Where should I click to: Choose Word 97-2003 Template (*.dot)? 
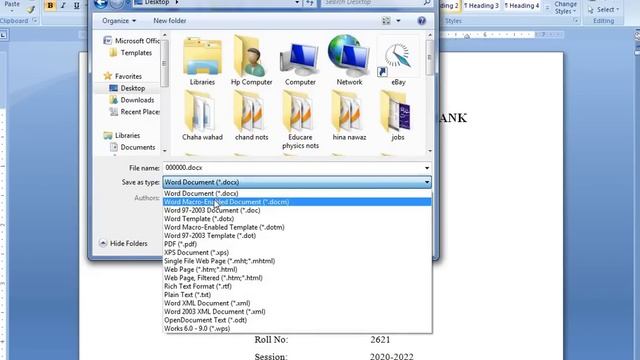297,236
